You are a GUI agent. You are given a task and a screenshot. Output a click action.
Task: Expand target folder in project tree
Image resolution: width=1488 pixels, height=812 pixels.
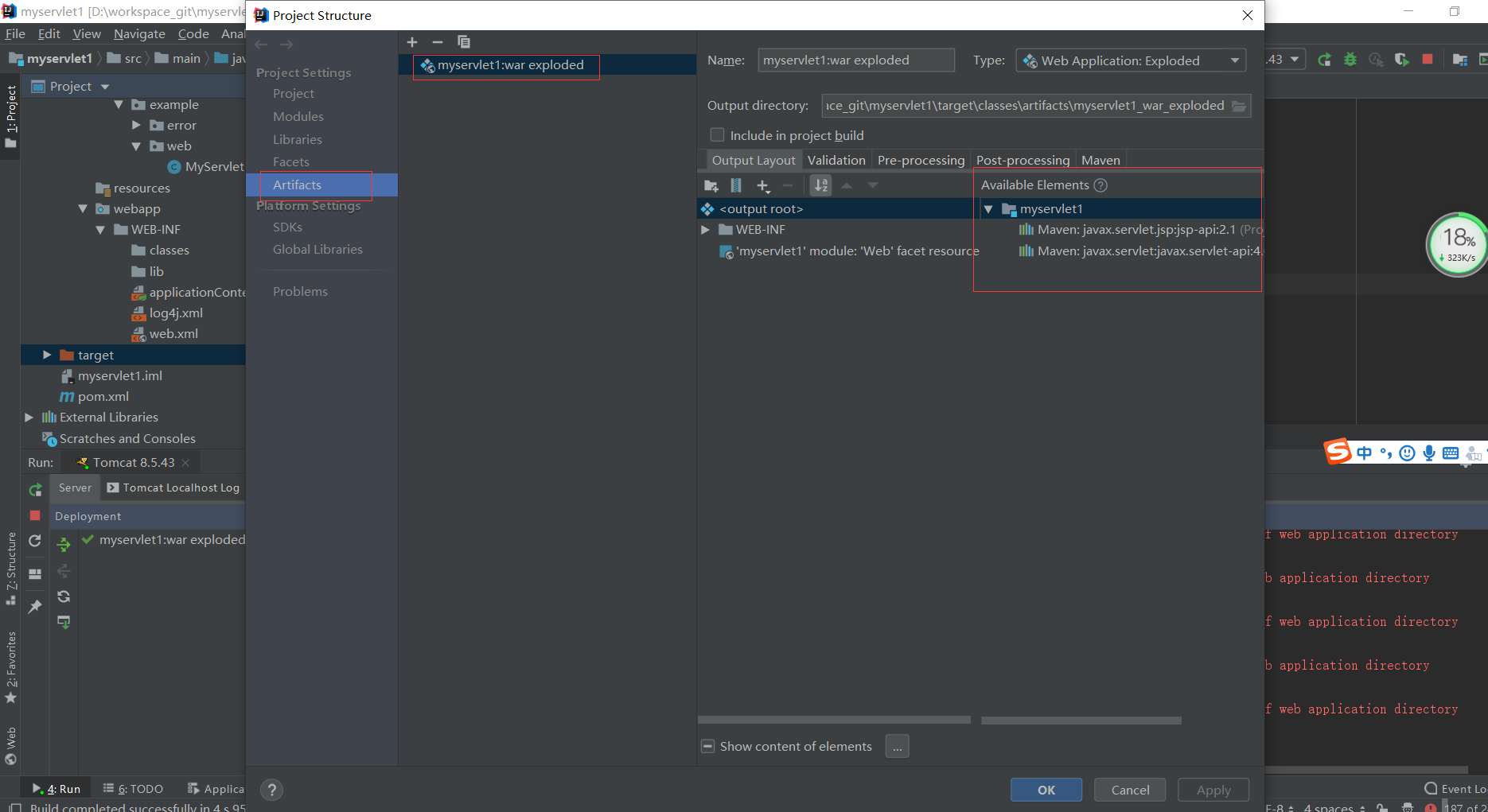(x=47, y=355)
